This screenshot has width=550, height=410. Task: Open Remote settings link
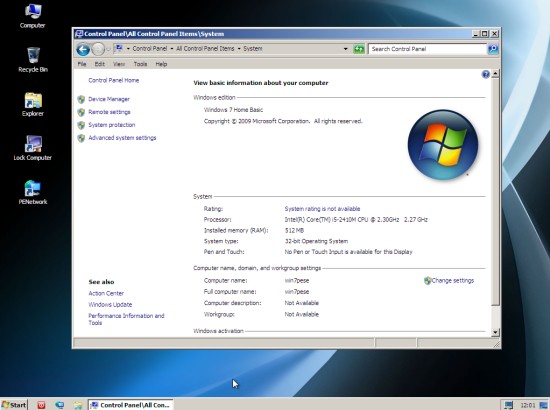point(109,112)
